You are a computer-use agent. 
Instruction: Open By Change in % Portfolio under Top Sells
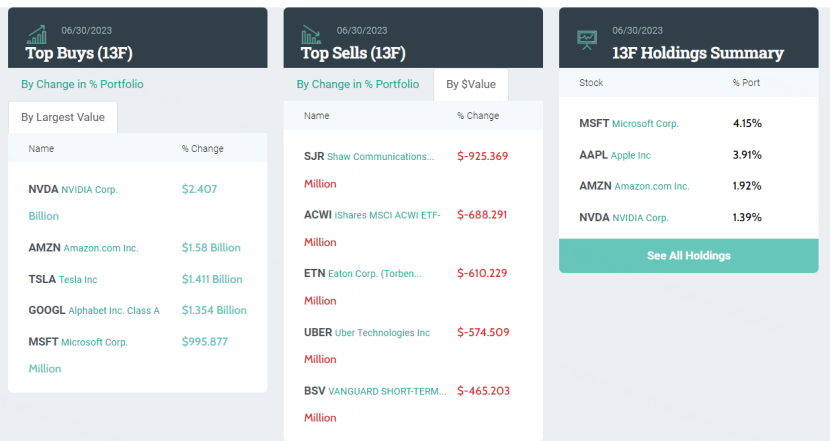click(x=358, y=84)
